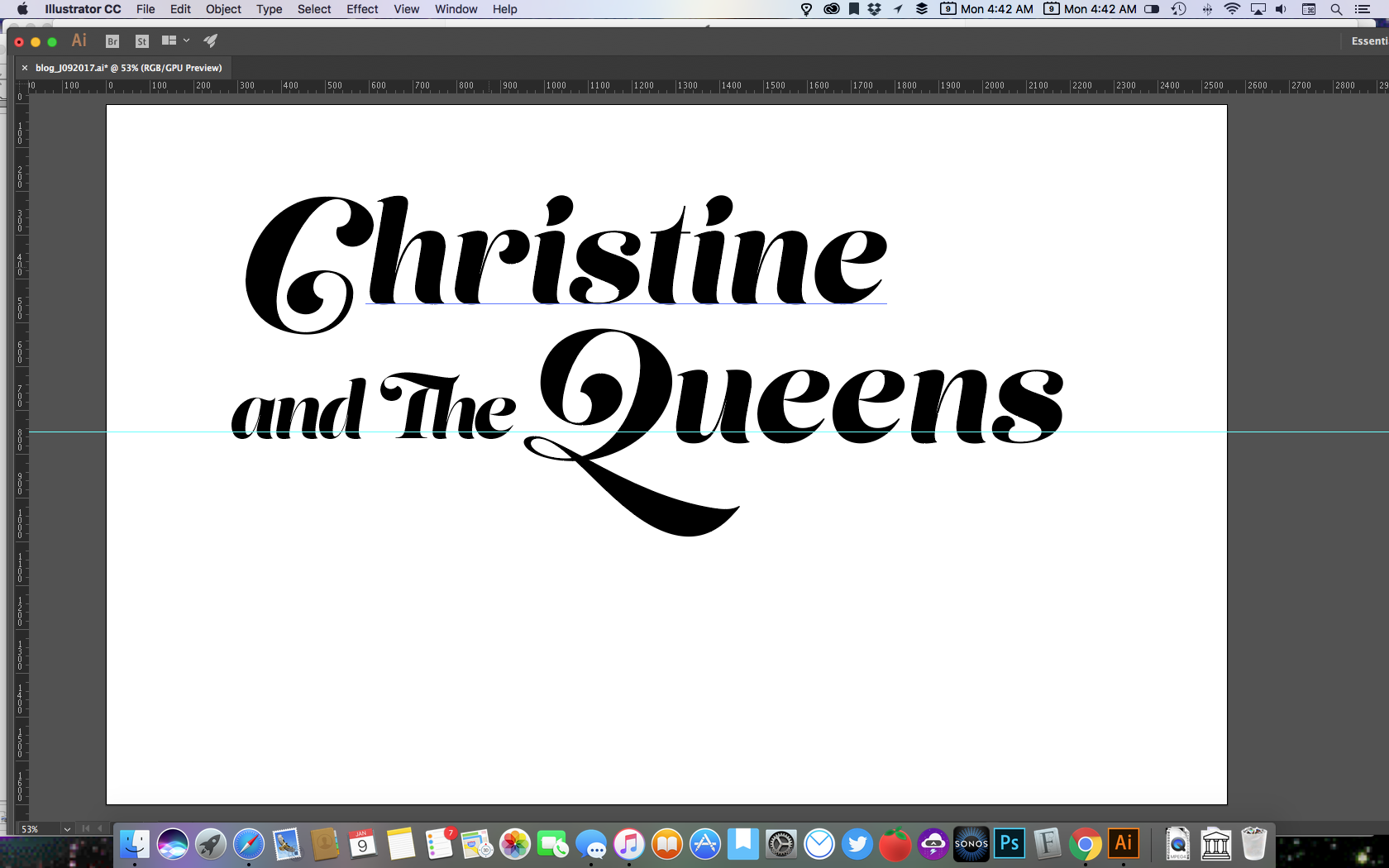Open Safari from the dock
The height and width of the screenshot is (868, 1389).
point(249,844)
